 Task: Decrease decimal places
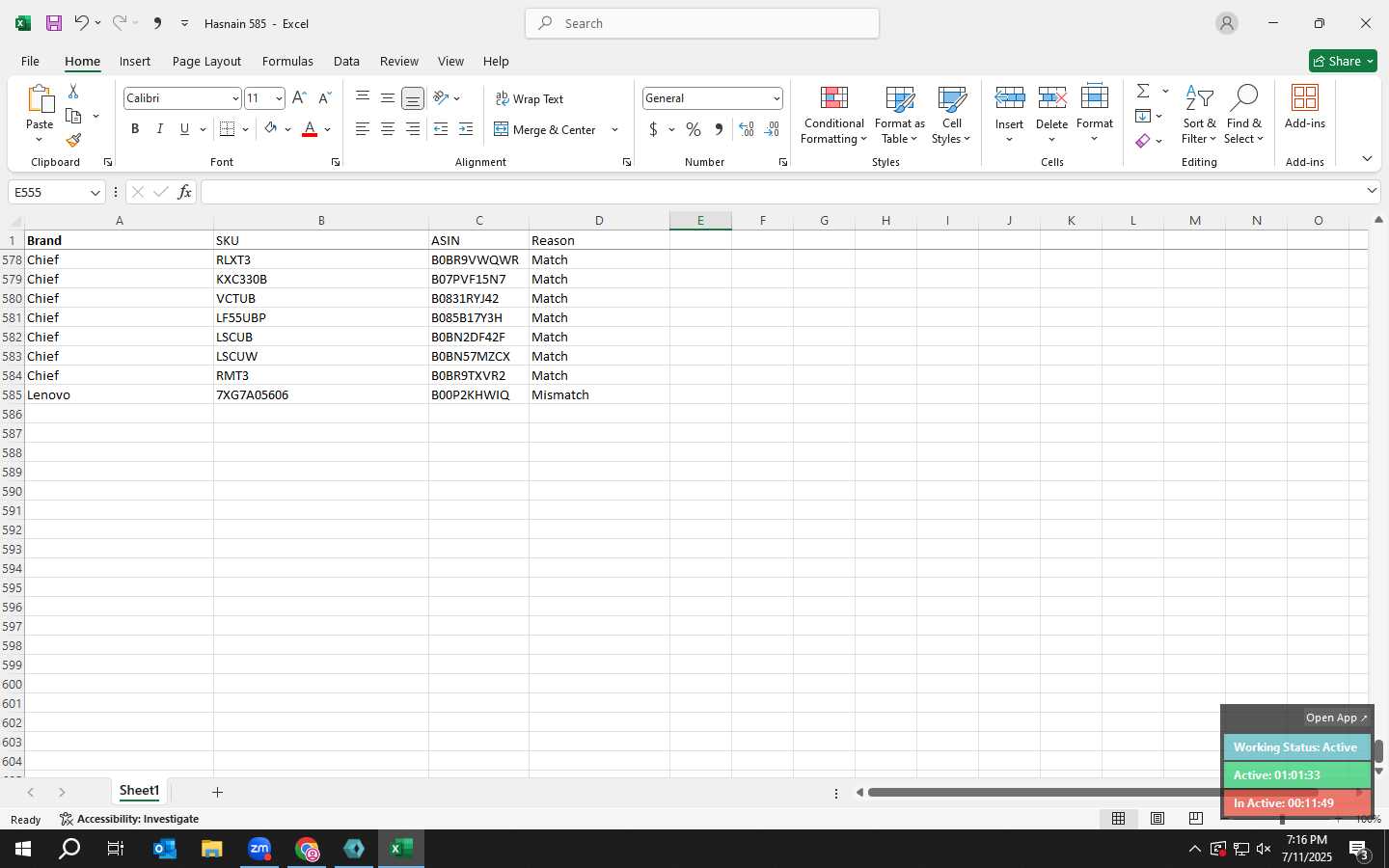[773, 129]
